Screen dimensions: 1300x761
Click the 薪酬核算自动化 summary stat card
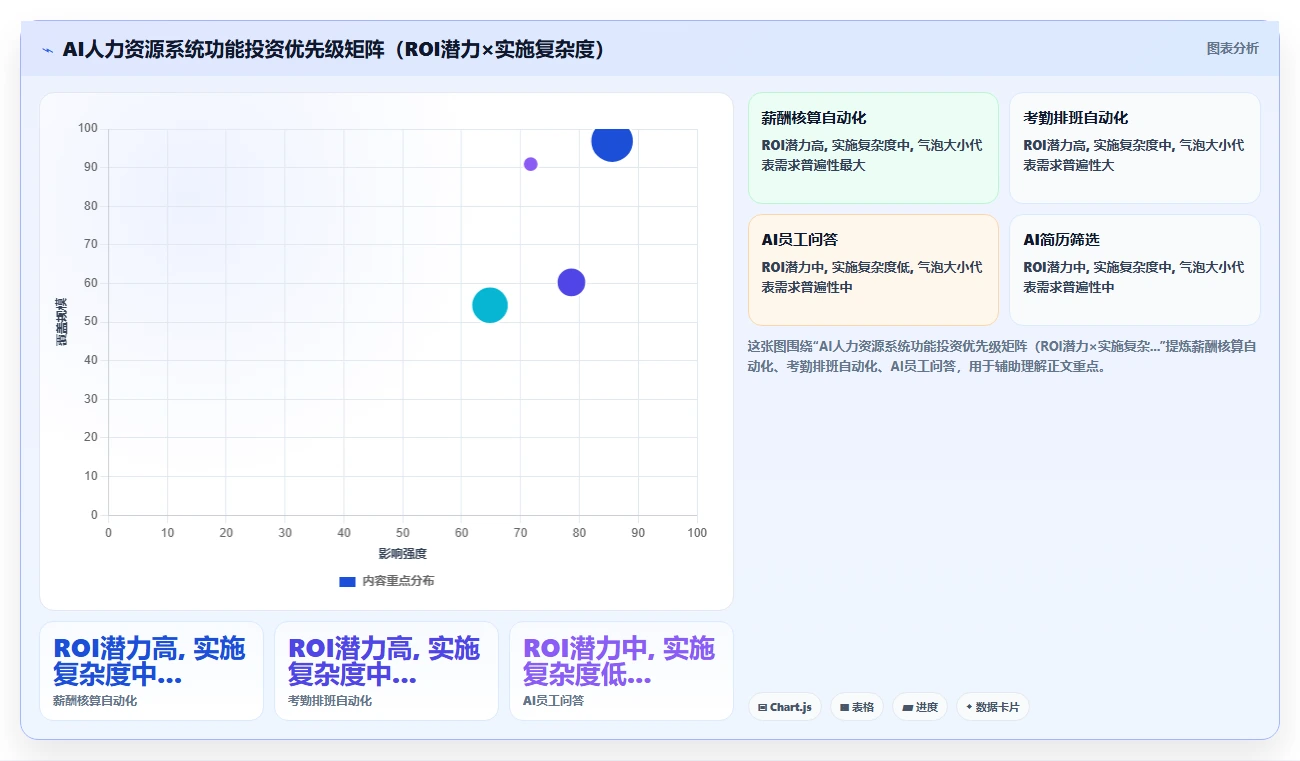pos(151,671)
